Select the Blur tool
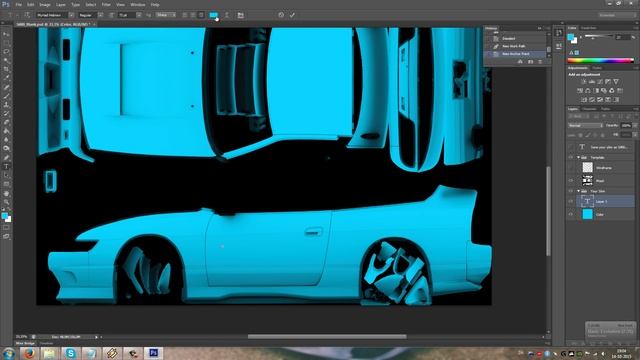This screenshot has width=640, height=360. tap(6, 140)
